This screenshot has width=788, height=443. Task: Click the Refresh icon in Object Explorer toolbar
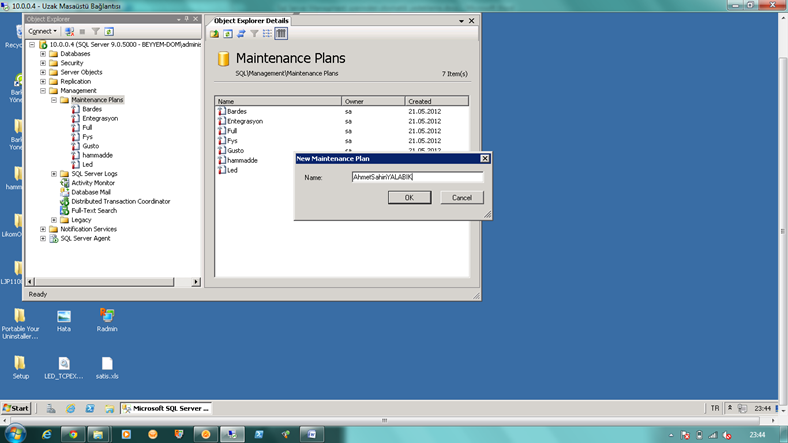click(109, 31)
